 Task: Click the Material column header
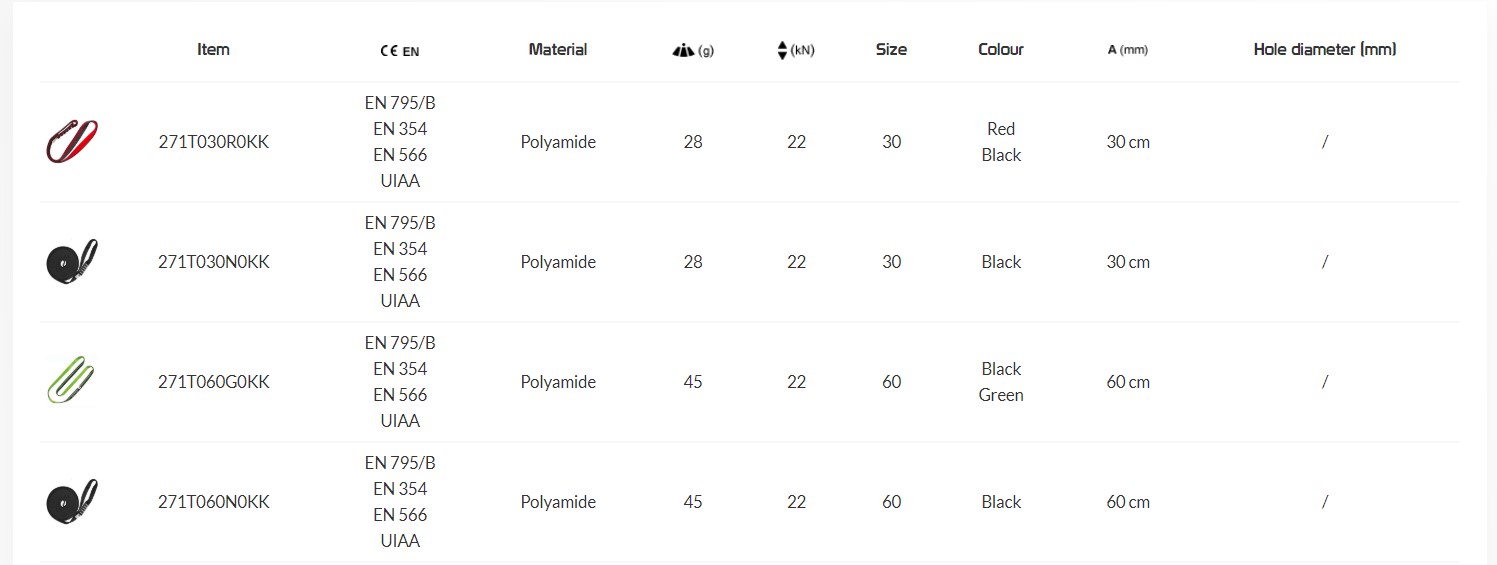coord(557,49)
